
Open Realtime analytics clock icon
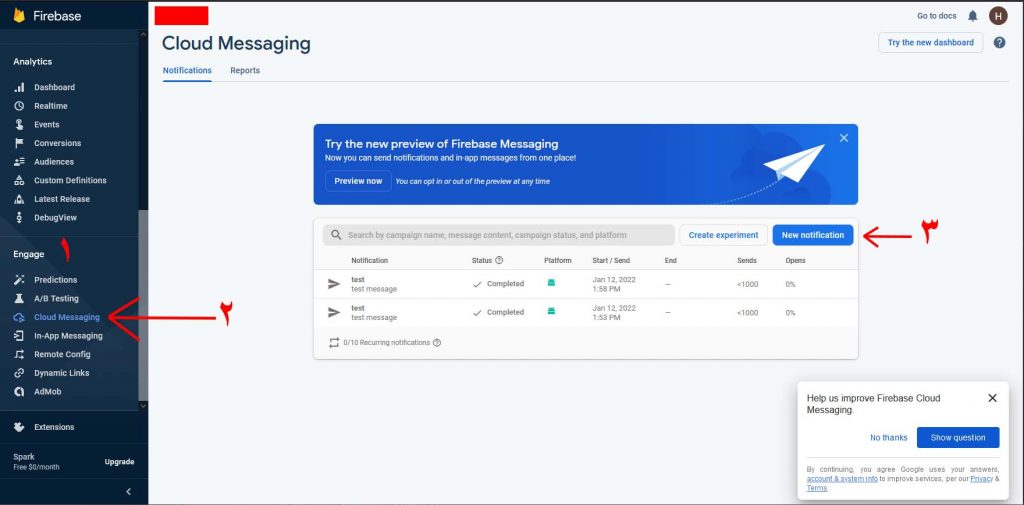(20, 106)
